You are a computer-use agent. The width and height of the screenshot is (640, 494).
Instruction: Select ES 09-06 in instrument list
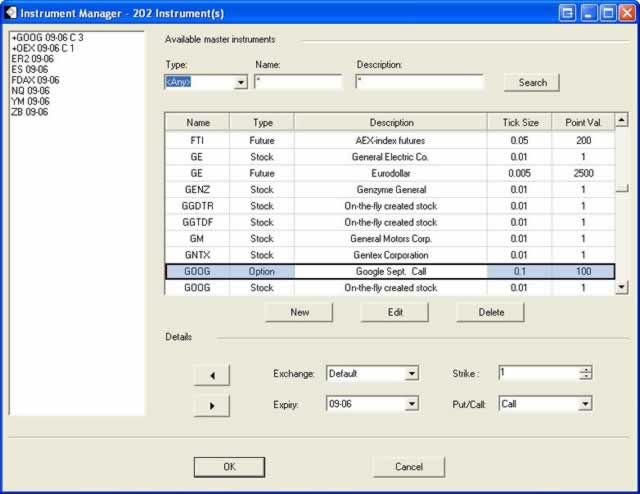(x=29, y=69)
